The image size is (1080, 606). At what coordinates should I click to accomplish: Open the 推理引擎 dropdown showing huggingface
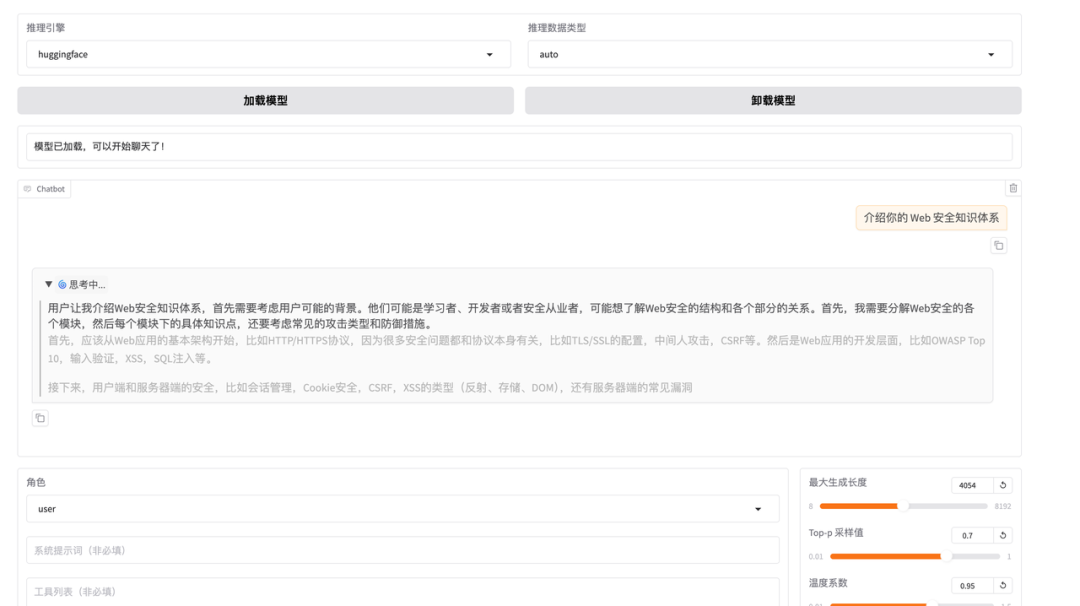point(268,54)
